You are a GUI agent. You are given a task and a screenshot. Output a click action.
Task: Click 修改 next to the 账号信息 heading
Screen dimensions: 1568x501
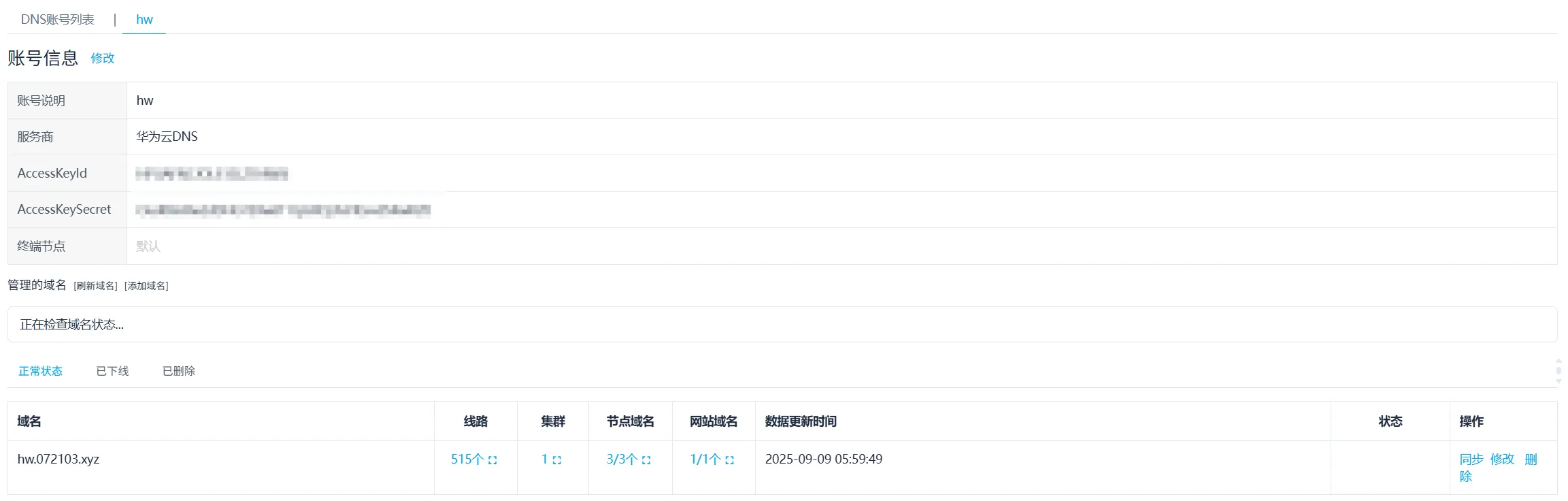point(103,59)
